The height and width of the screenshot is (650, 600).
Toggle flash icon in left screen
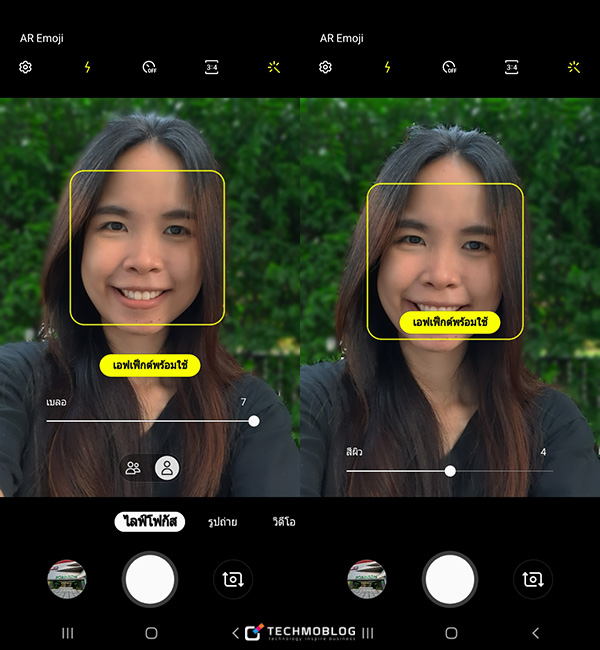pyautogui.click(x=87, y=68)
